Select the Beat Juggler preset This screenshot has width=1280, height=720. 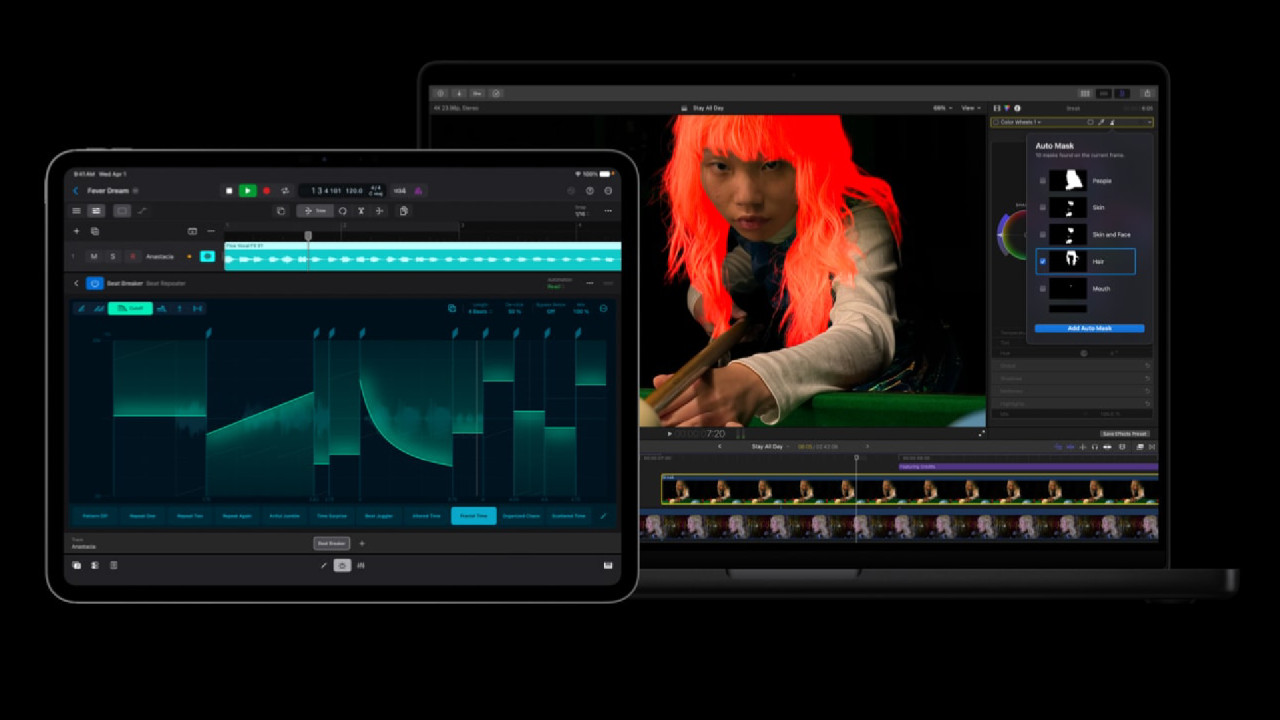click(379, 516)
